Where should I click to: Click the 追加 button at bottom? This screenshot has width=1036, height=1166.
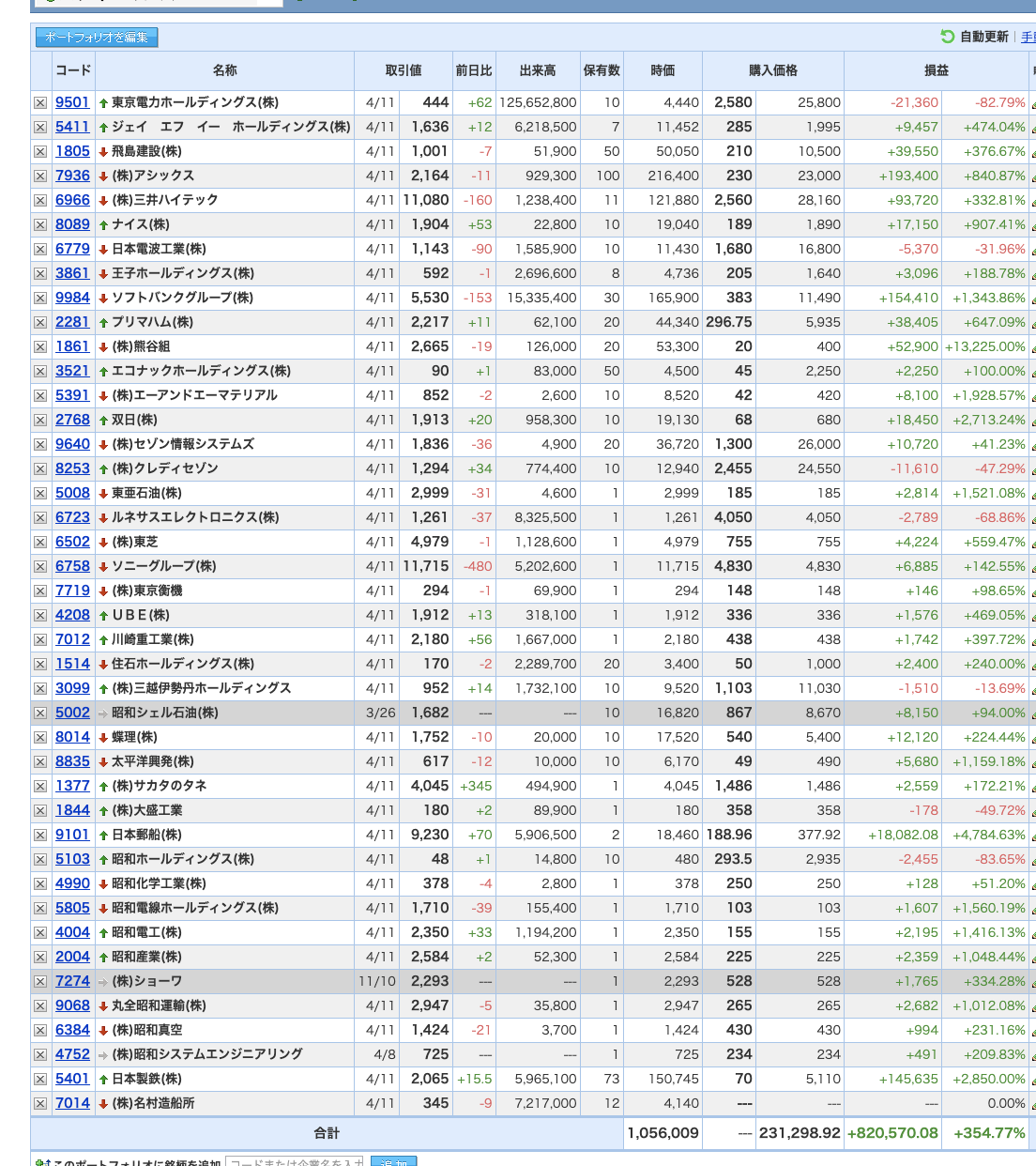click(x=393, y=1162)
